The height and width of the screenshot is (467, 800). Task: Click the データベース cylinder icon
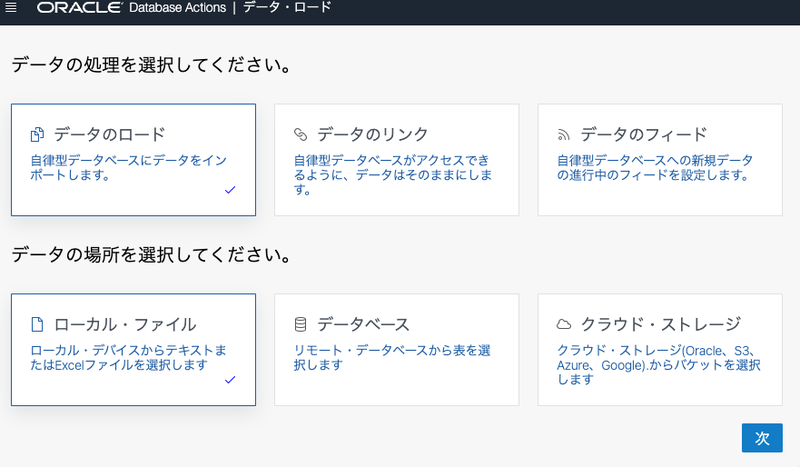click(300, 324)
